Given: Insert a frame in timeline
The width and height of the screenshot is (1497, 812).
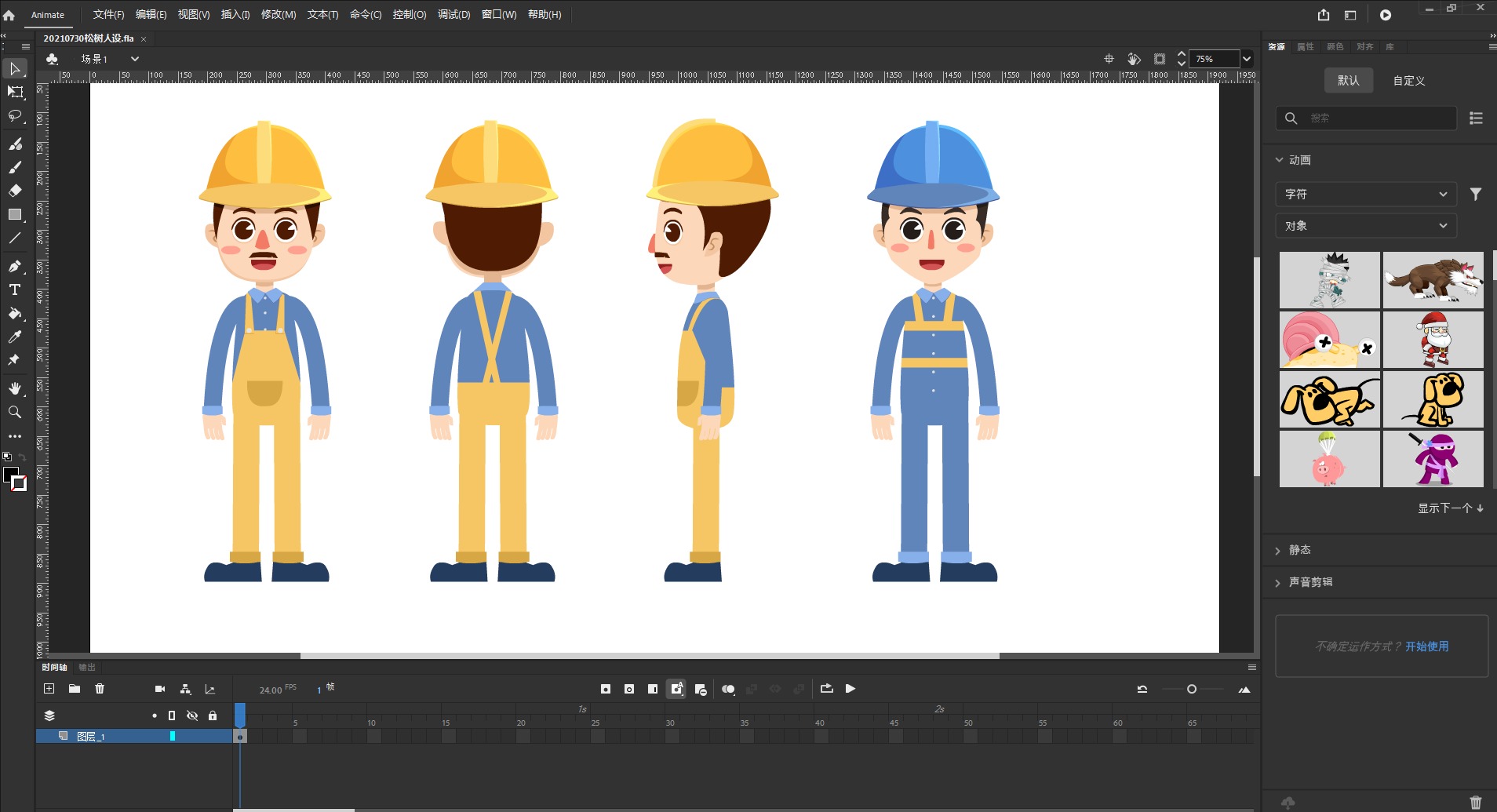Looking at the screenshot, I should (x=653, y=689).
